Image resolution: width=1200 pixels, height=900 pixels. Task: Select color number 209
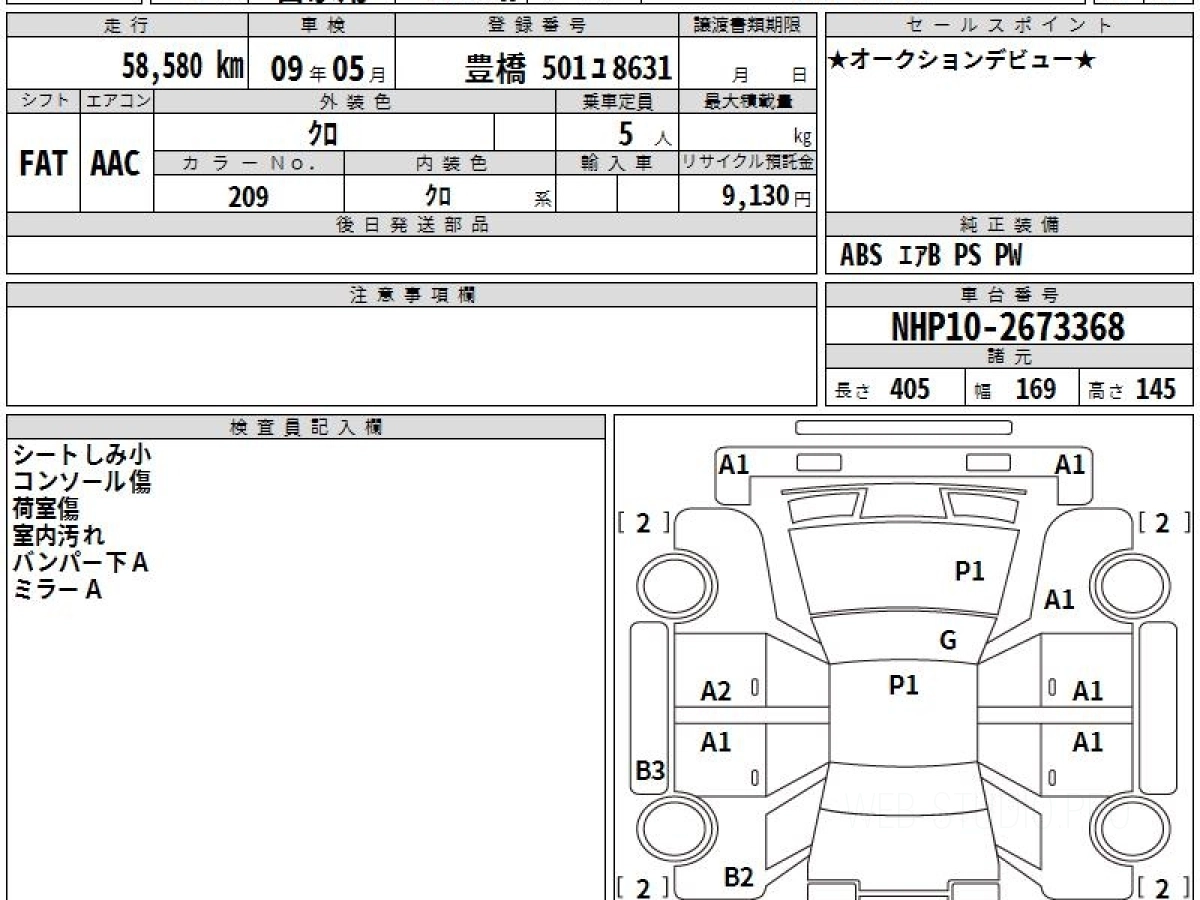click(248, 196)
